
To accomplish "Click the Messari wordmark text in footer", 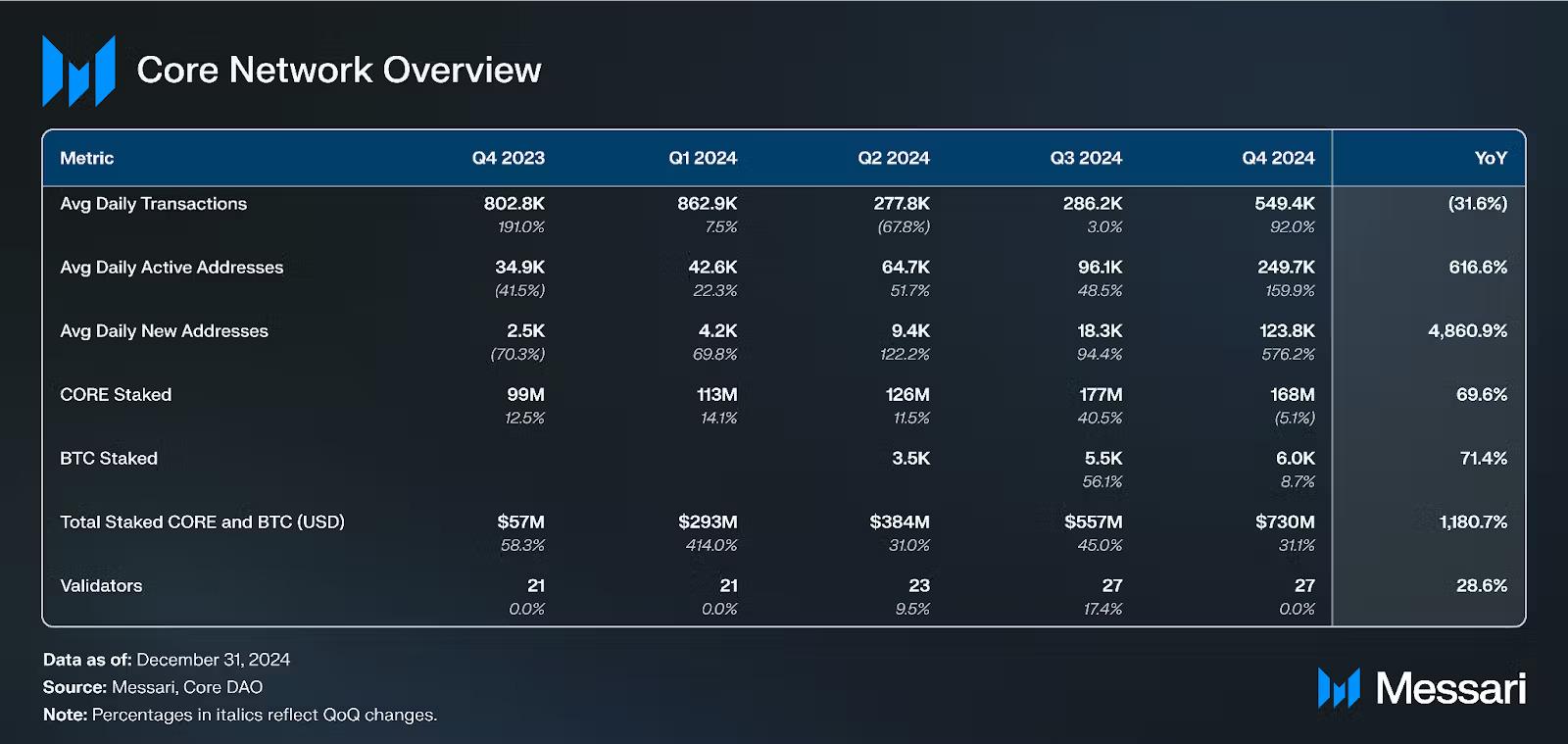I will pyautogui.click(x=1450, y=688).
